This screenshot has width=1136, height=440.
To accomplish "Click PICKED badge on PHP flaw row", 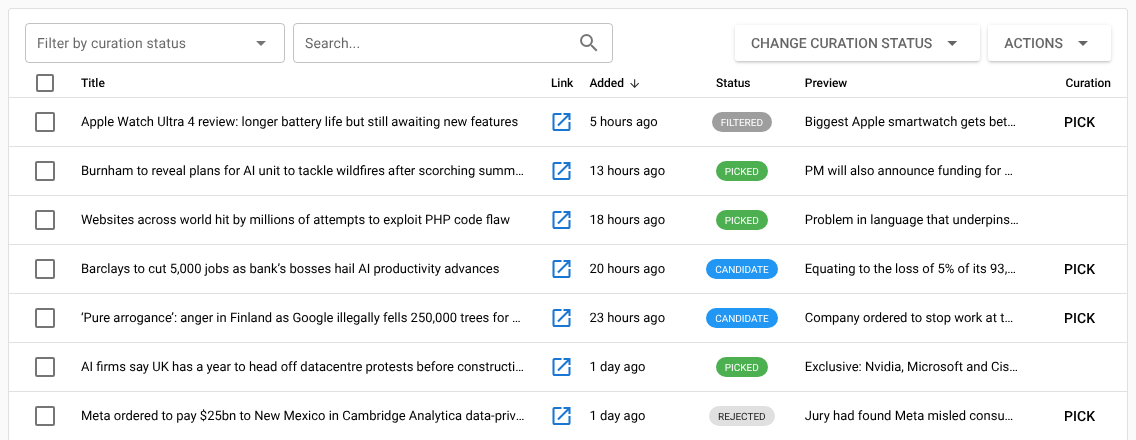I will click(x=742, y=220).
